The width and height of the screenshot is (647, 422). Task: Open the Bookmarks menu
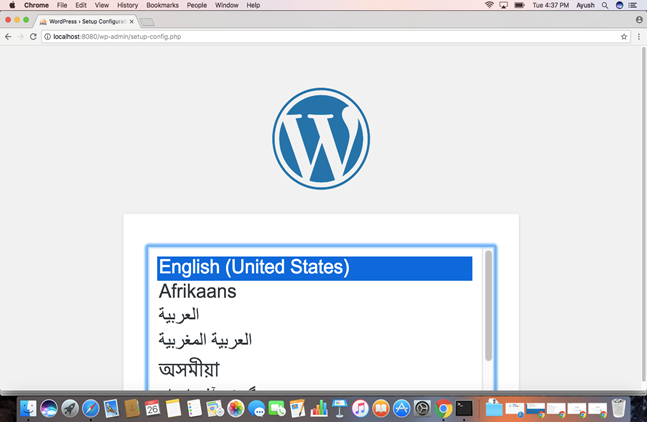click(x=163, y=5)
